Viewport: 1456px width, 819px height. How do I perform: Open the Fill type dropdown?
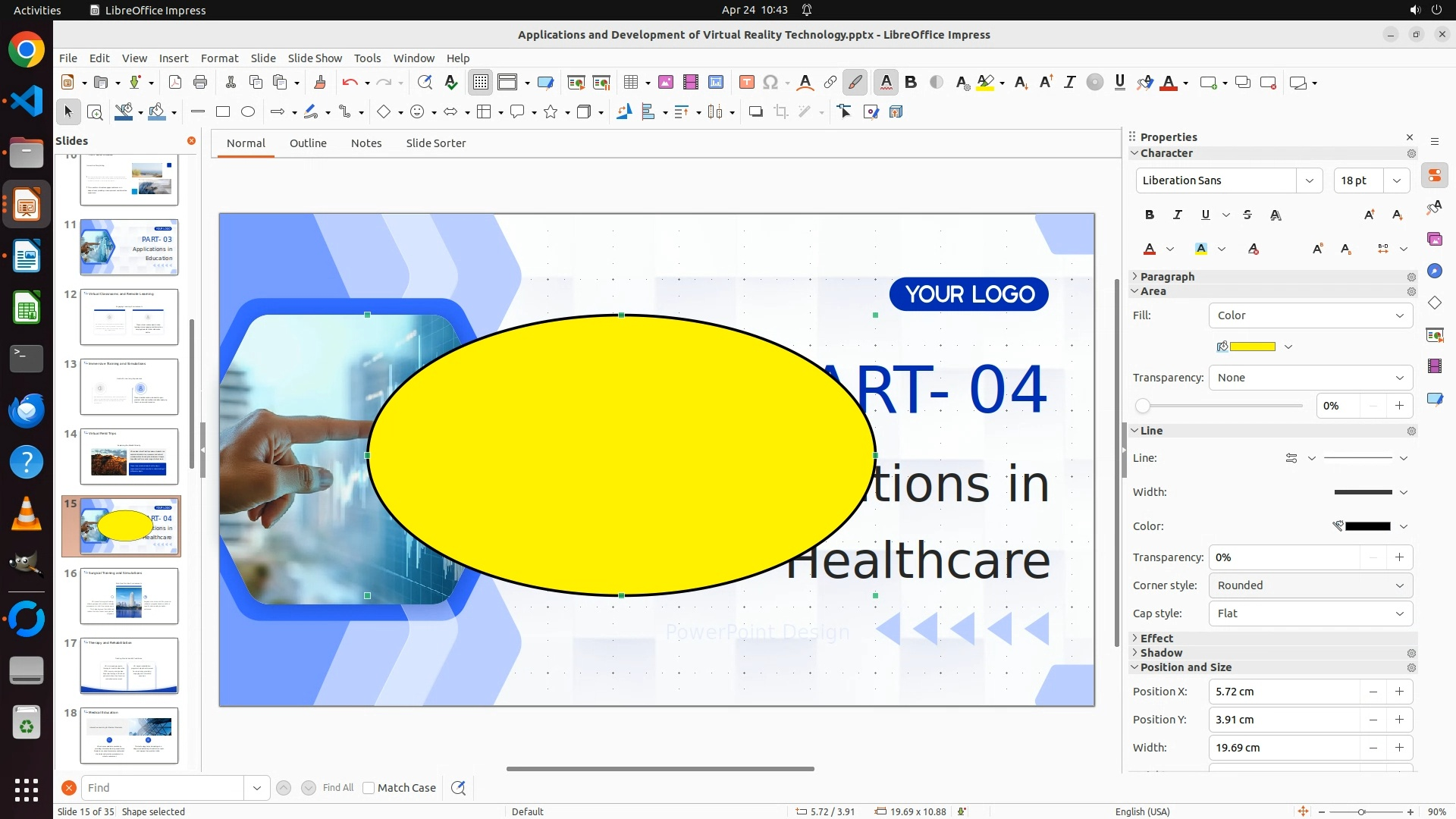[x=1310, y=315]
